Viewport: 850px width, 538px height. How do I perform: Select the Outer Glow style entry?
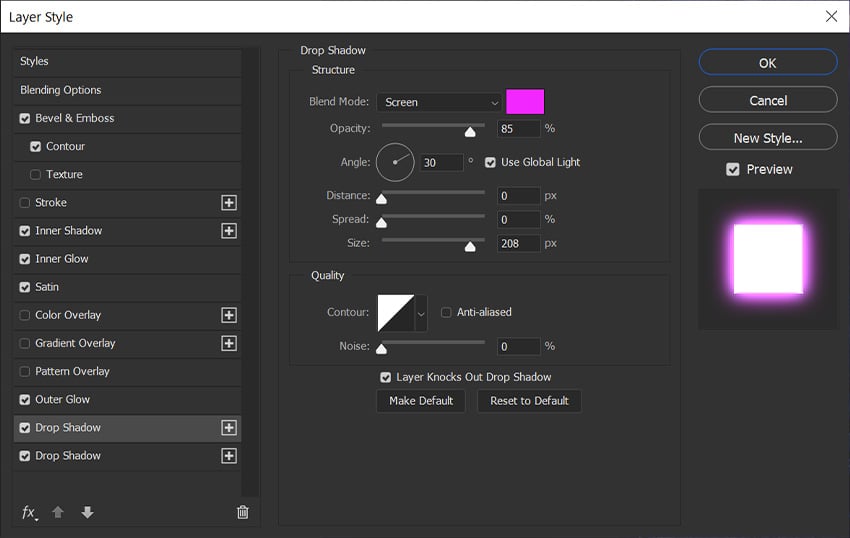[x=62, y=399]
